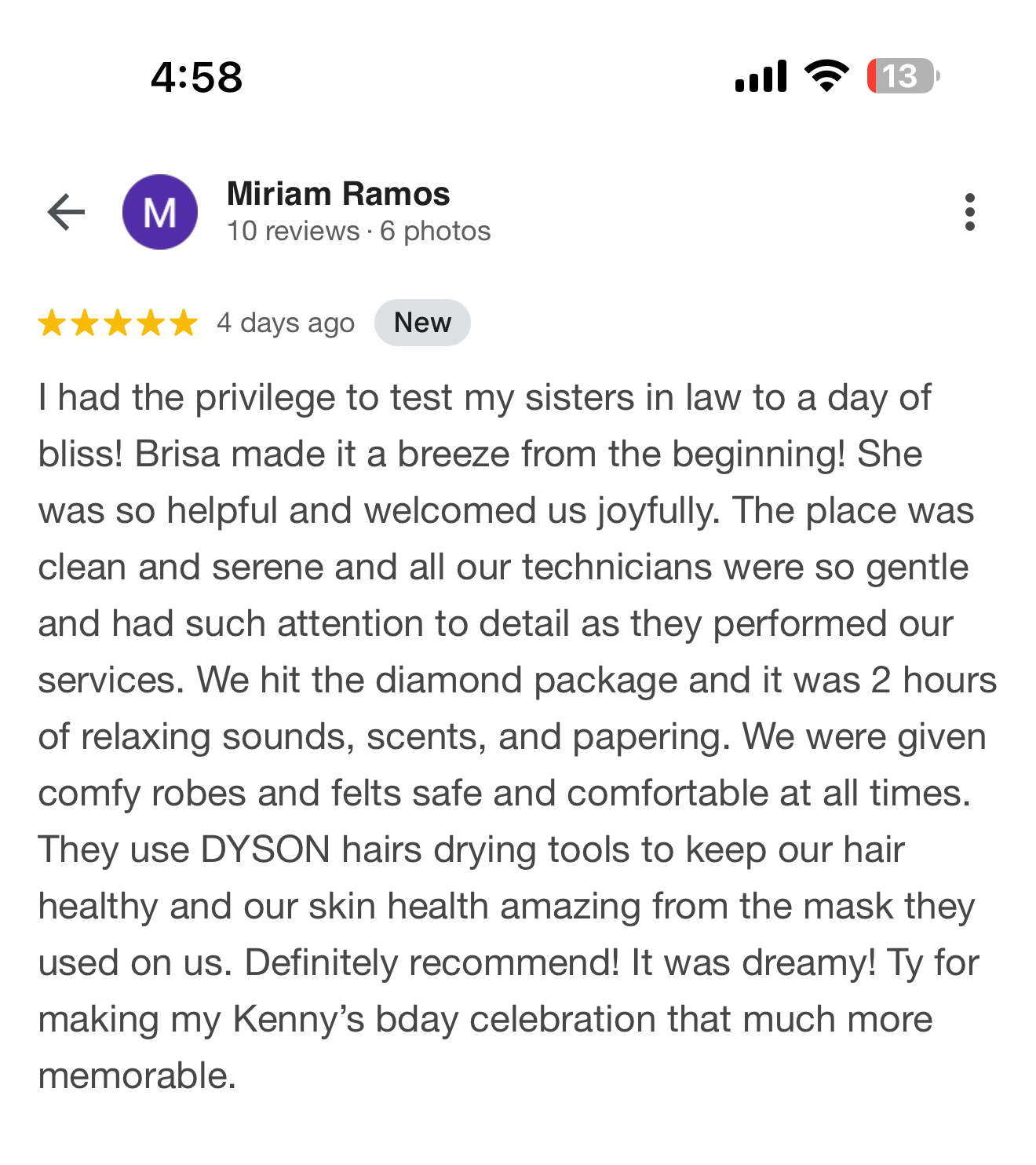Click the word DYSON in the review
This screenshot has height=1165, width=1036.
click(265, 849)
